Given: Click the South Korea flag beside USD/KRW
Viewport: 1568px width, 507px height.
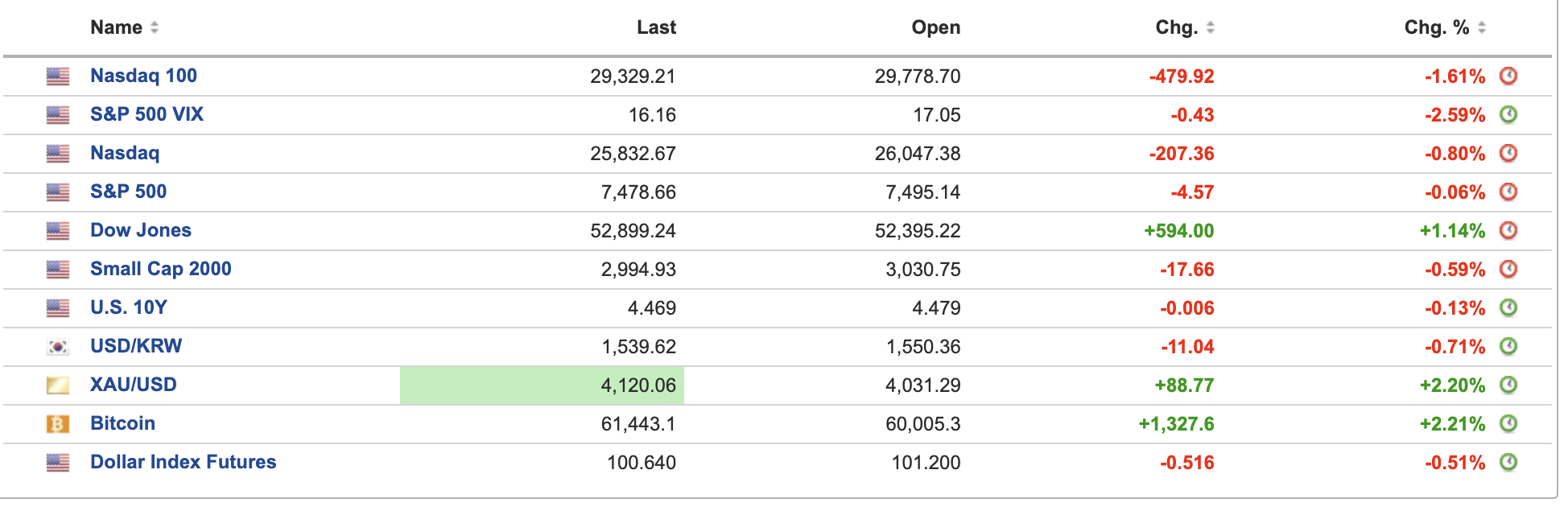Looking at the screenshot, I should coord(58,347).
